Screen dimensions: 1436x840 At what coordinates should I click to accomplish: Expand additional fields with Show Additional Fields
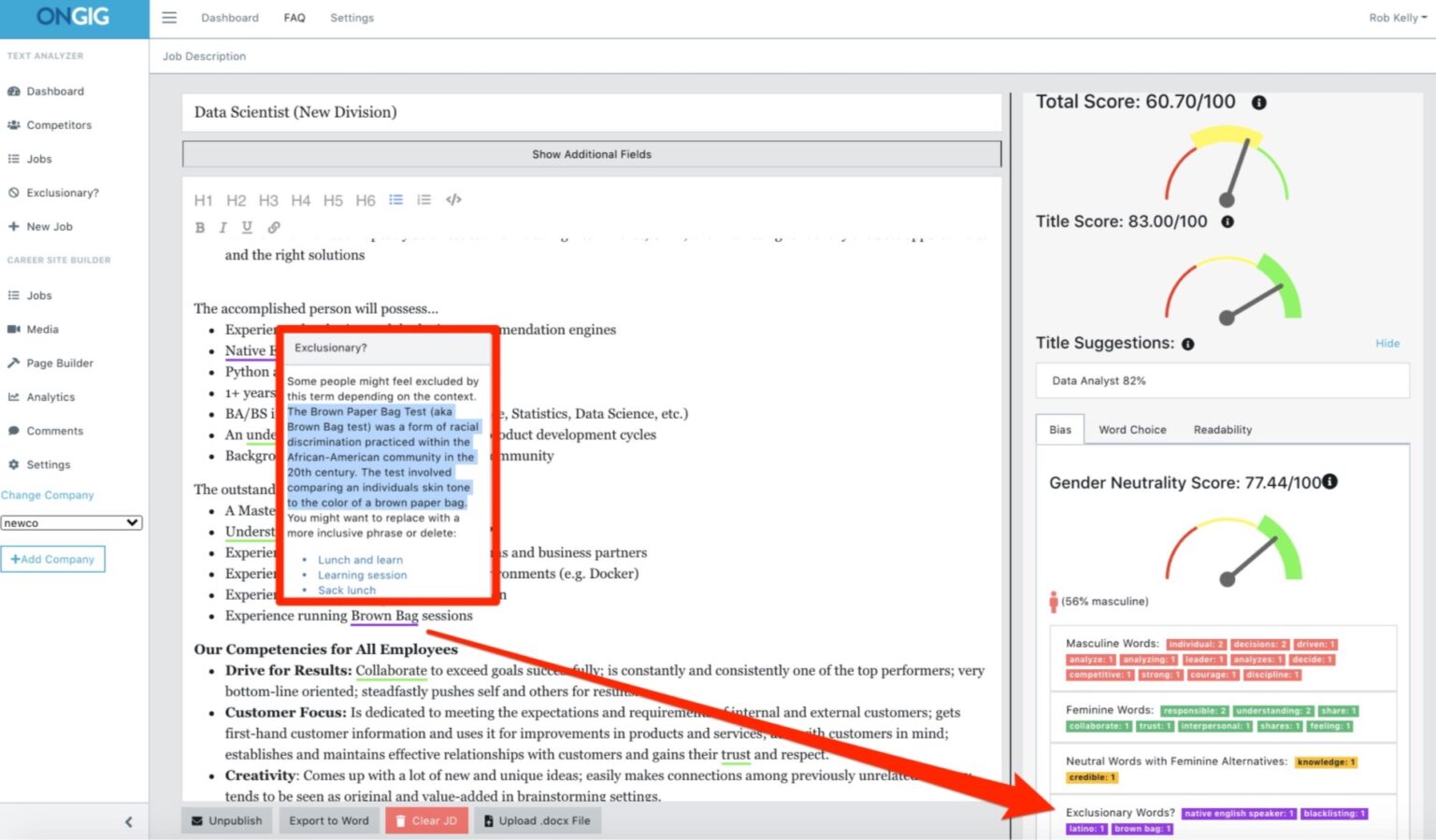click(591, 154)
